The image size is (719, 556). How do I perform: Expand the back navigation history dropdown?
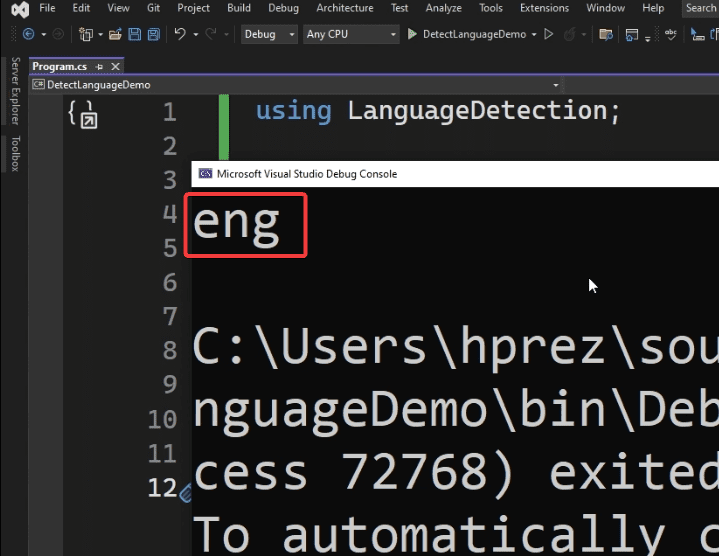click(x=44, y=34)
